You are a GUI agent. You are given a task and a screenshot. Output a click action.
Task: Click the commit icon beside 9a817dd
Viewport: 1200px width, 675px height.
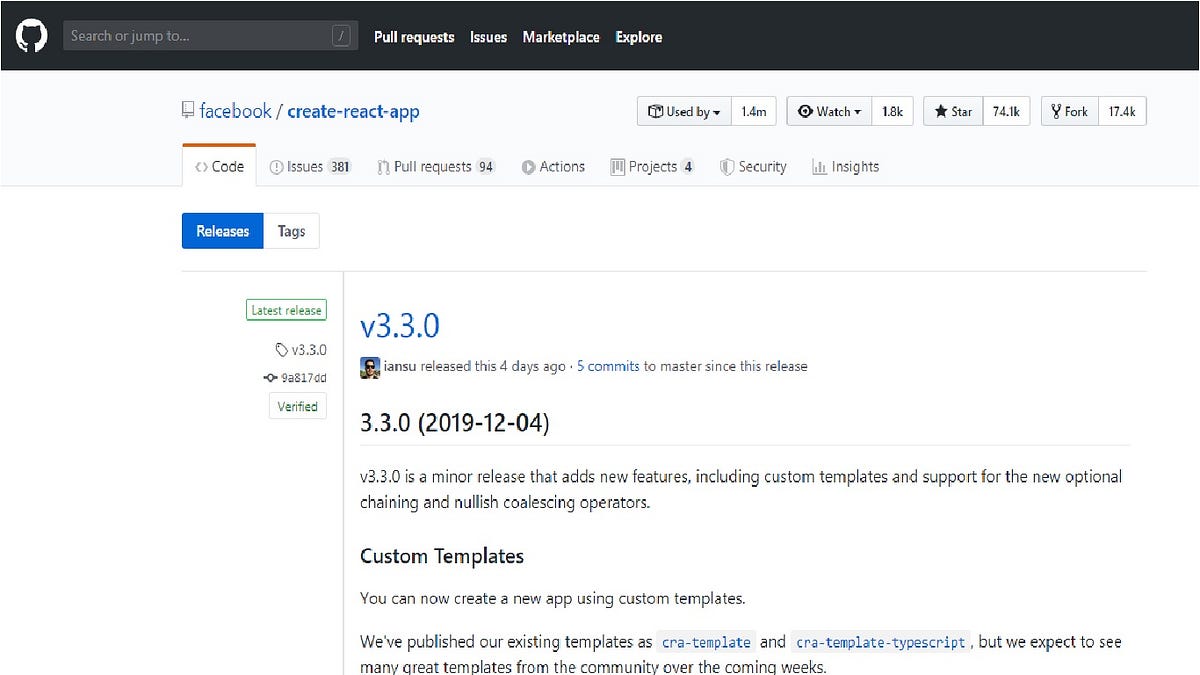click(x=269, y=378)
